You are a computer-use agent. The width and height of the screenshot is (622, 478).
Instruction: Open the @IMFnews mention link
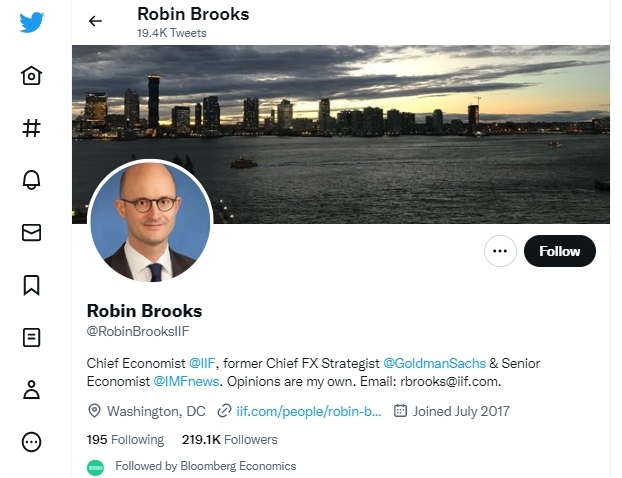[186, 381]
